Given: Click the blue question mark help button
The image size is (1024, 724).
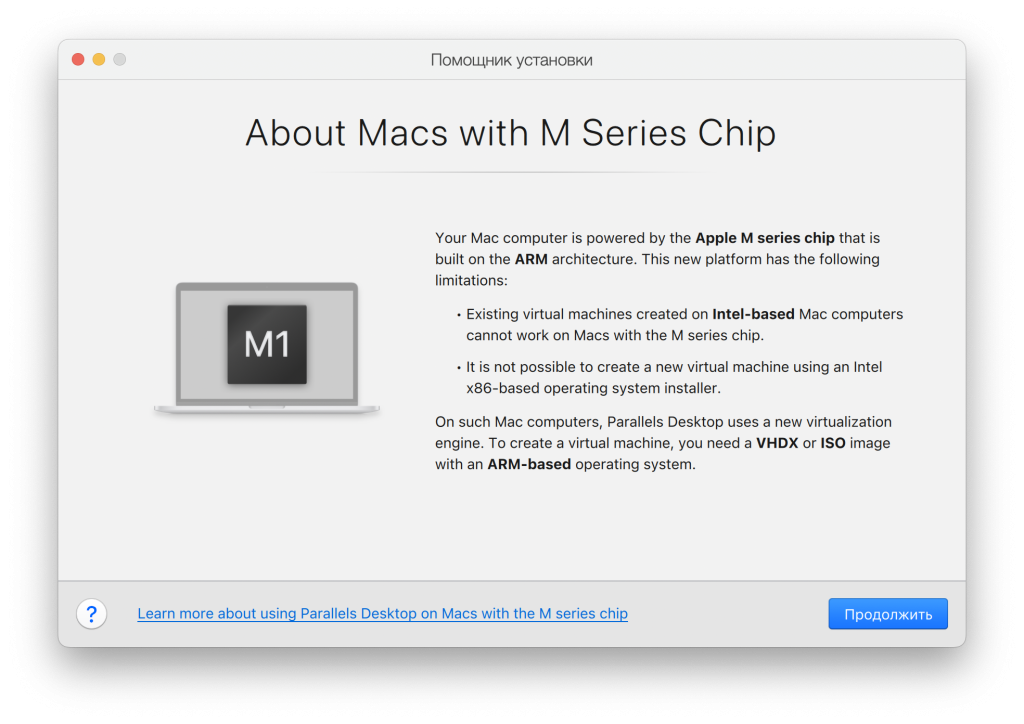Looking at the screenshot, I should [91, 614].
